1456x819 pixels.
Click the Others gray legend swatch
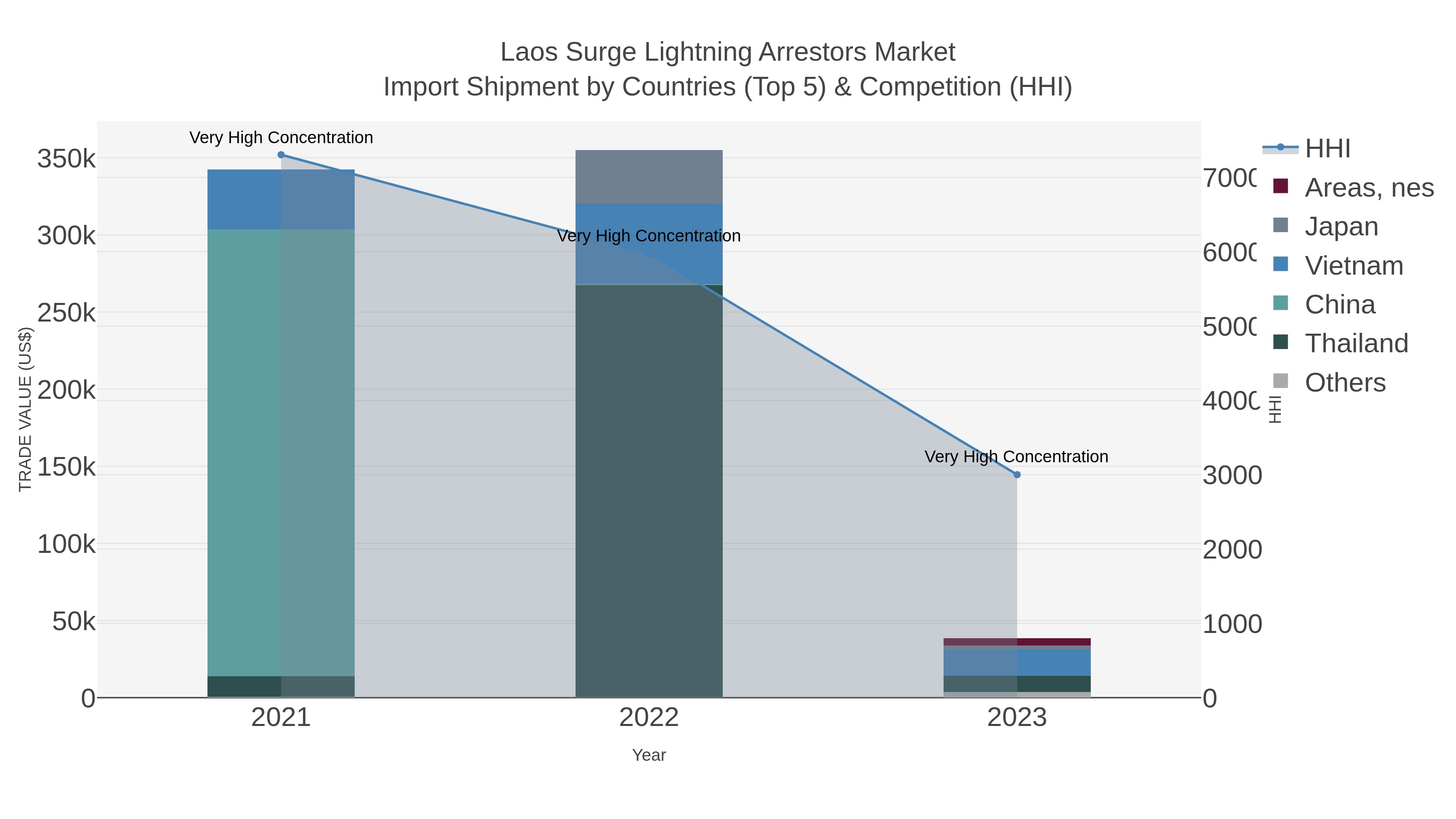pyautogui.click(x=1281, y=381)
